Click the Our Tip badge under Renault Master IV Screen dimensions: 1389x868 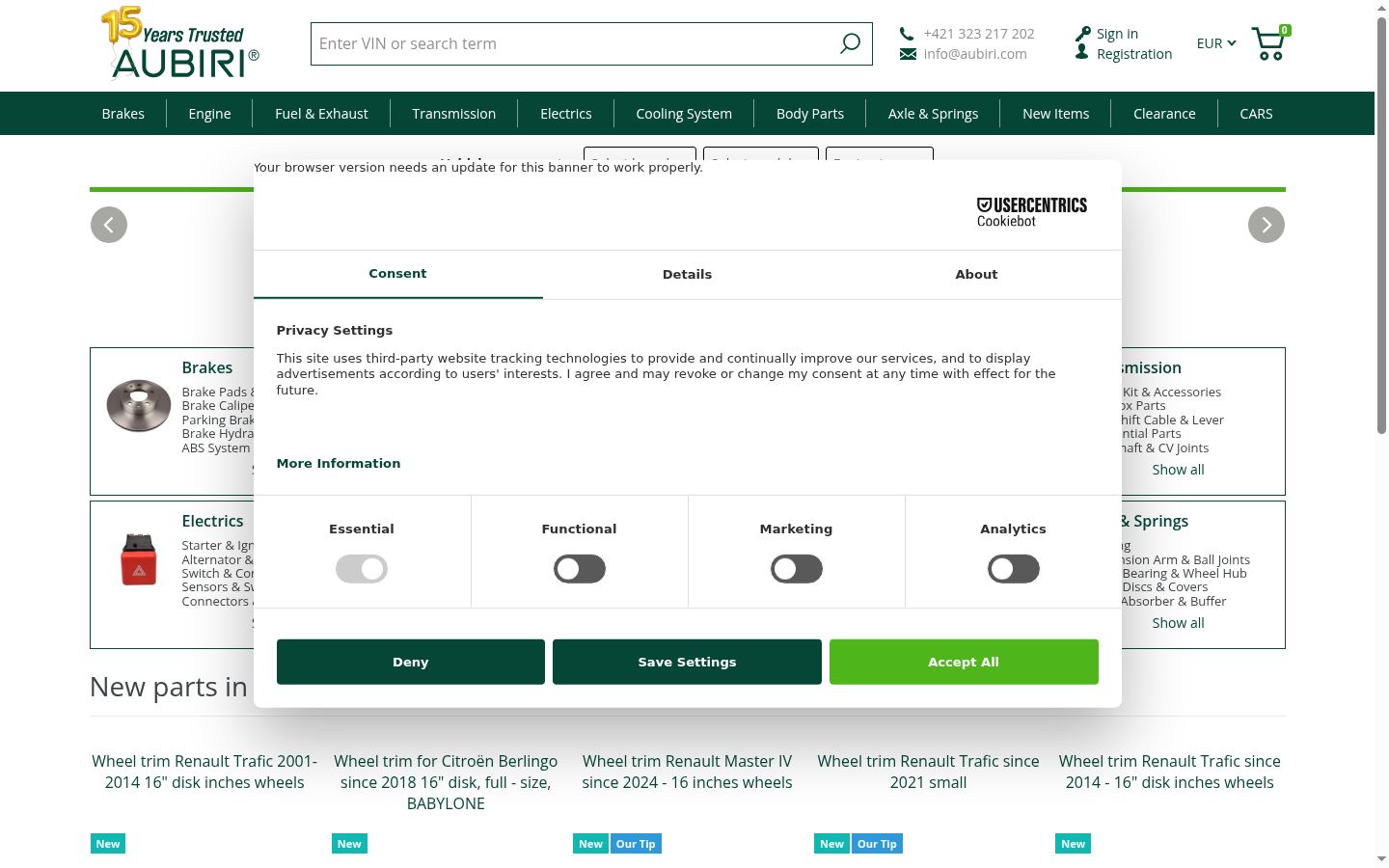(x=636, y=844)
